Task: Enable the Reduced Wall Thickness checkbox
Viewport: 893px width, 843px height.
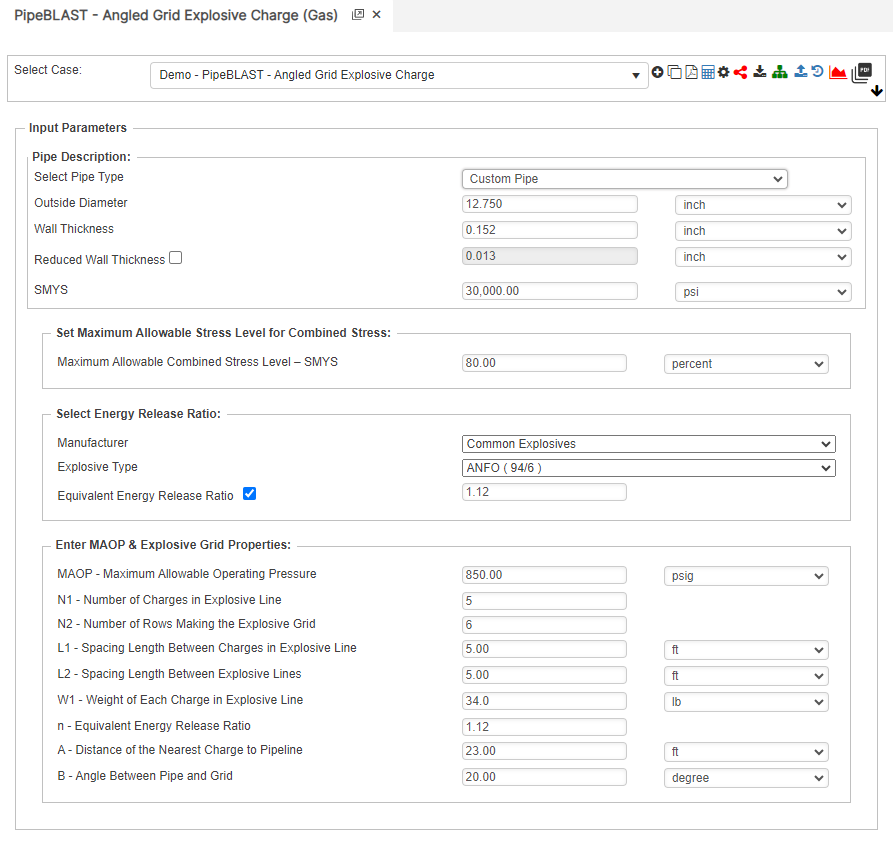Action: (x=176, y=258)
